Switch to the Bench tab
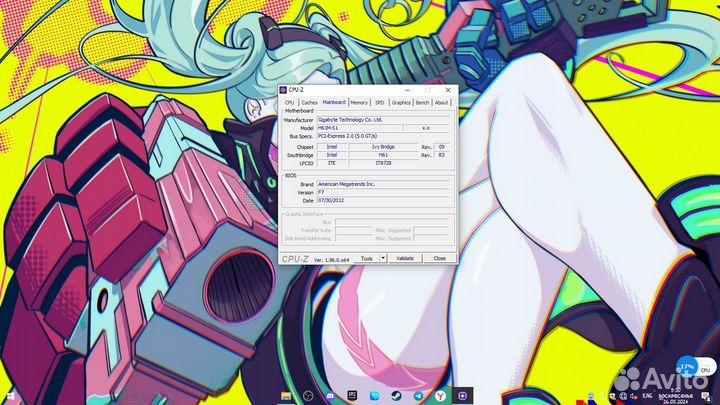The image size is (720, 405). [x=422, y=102]
